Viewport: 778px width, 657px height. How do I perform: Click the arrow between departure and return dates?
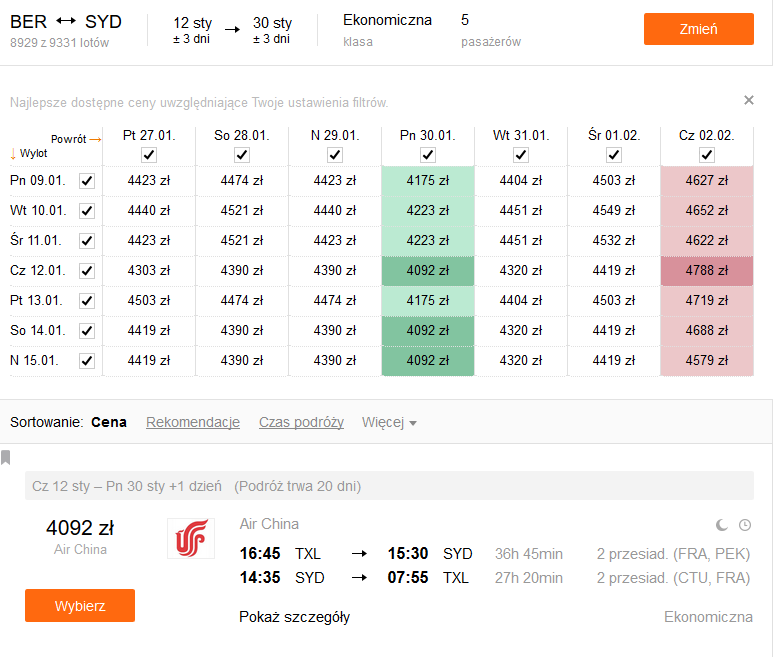click(232, 30)
